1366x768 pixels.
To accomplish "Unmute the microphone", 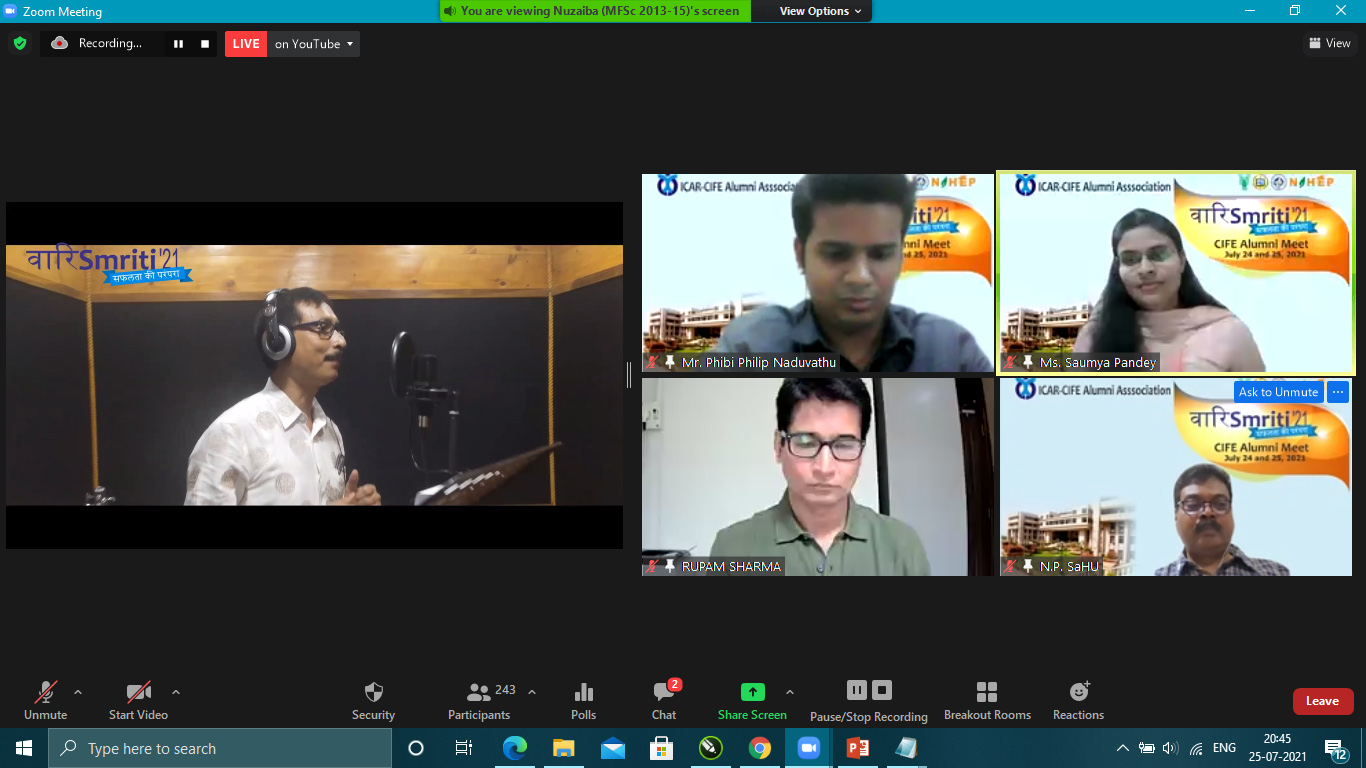I will (46, 700).
